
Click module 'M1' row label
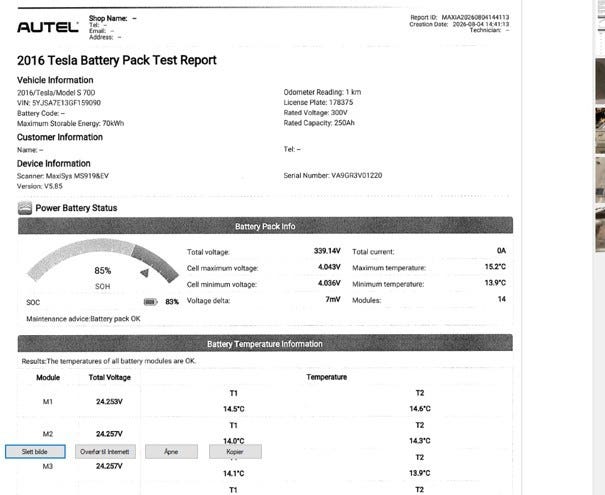[48, 402]
